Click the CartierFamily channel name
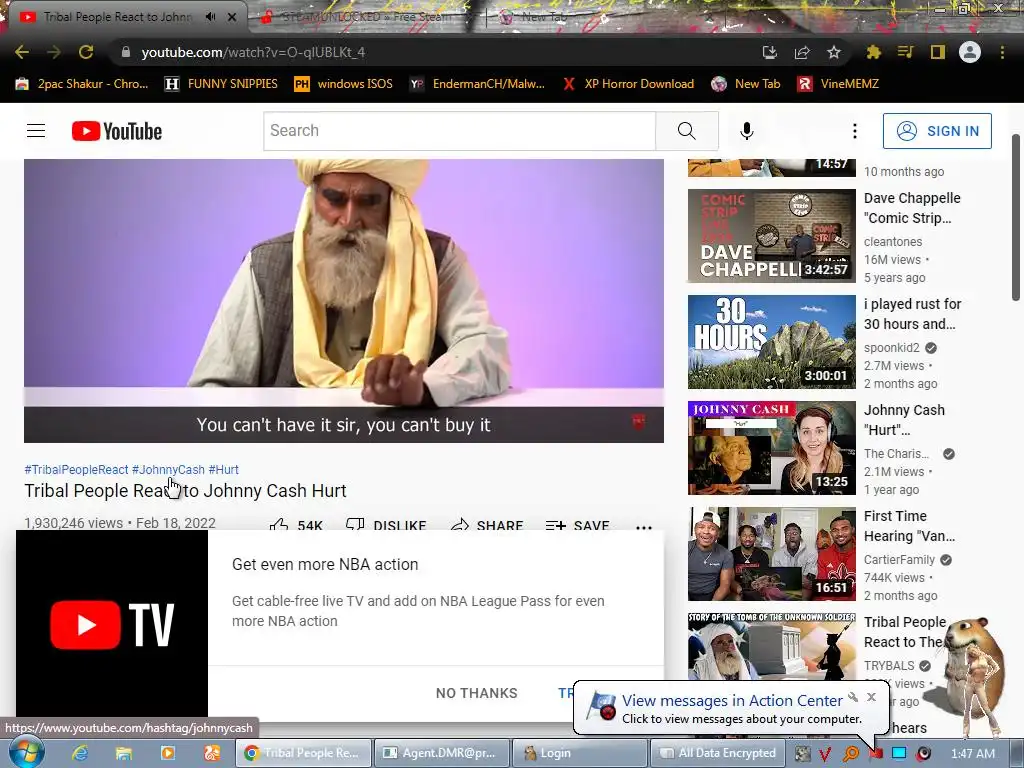This screenshot has height=768, width=1024. pos(899,560)
